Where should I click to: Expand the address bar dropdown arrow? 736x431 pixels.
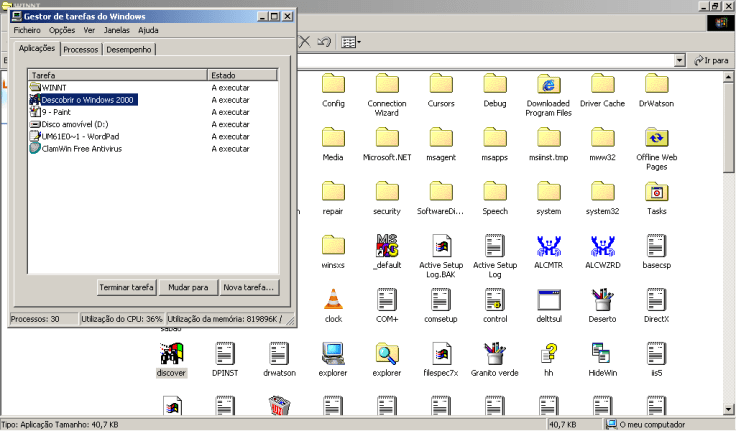click(680, 61)
